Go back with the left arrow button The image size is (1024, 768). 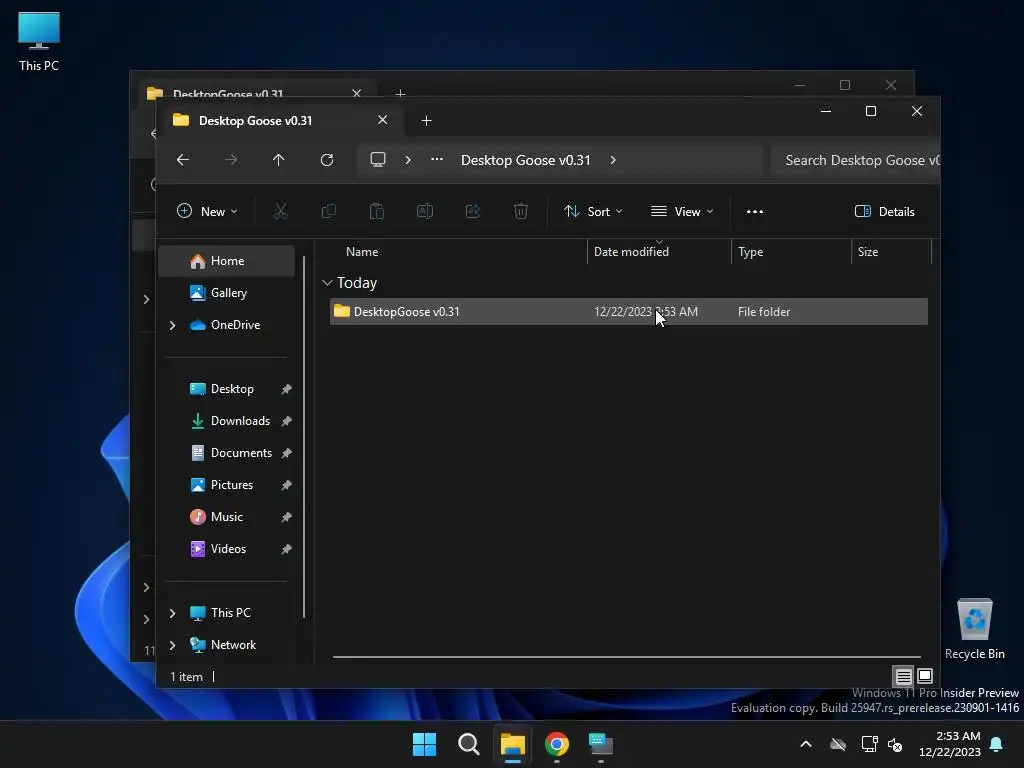point(183,160)
